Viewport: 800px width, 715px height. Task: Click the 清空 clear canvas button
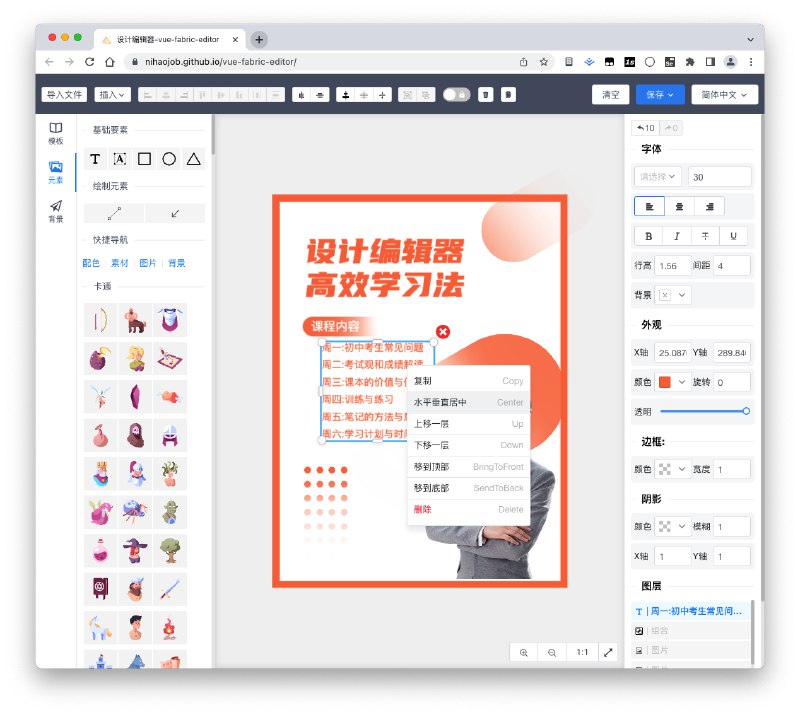pos(611,93)
